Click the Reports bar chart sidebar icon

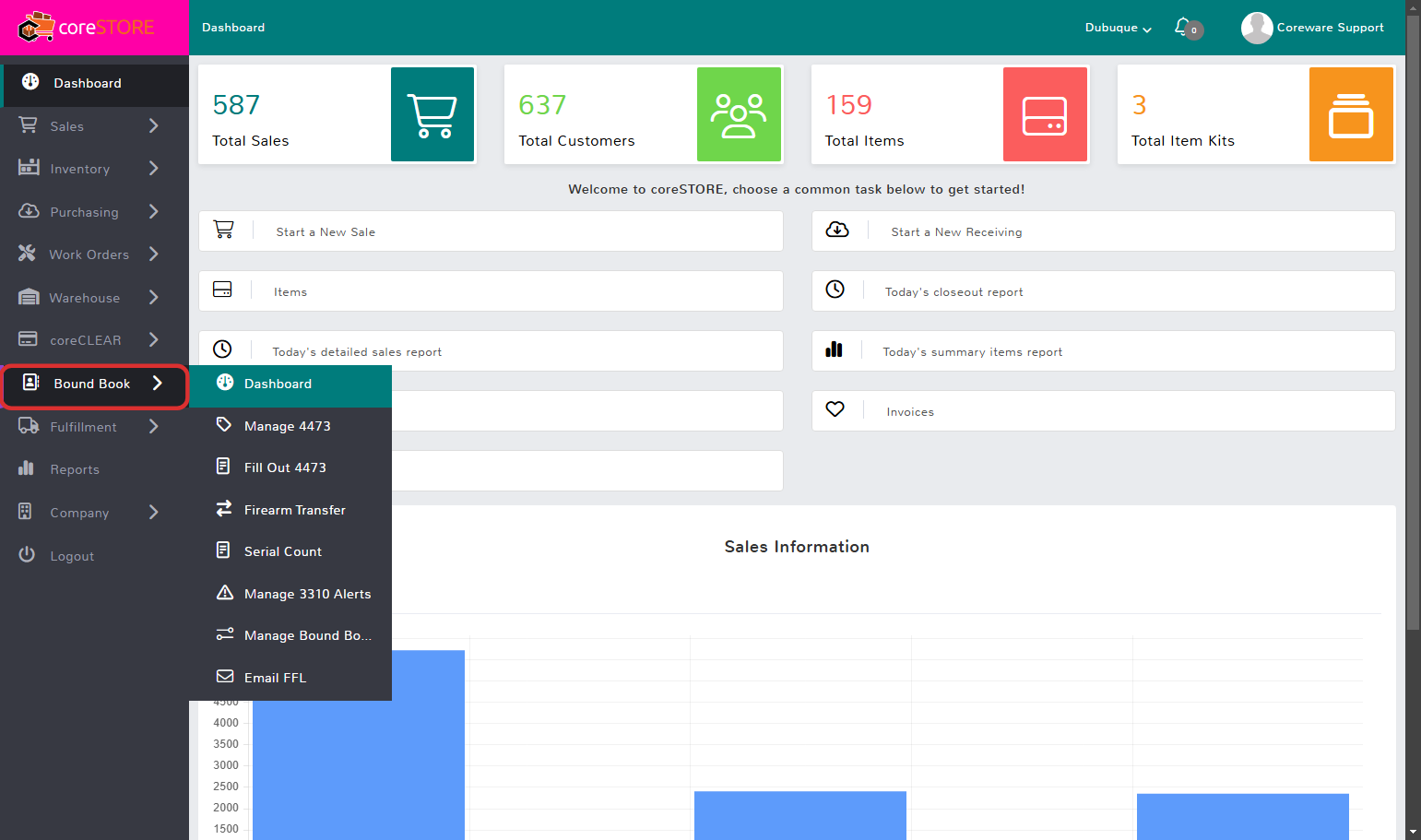click(x=26, y=468)
